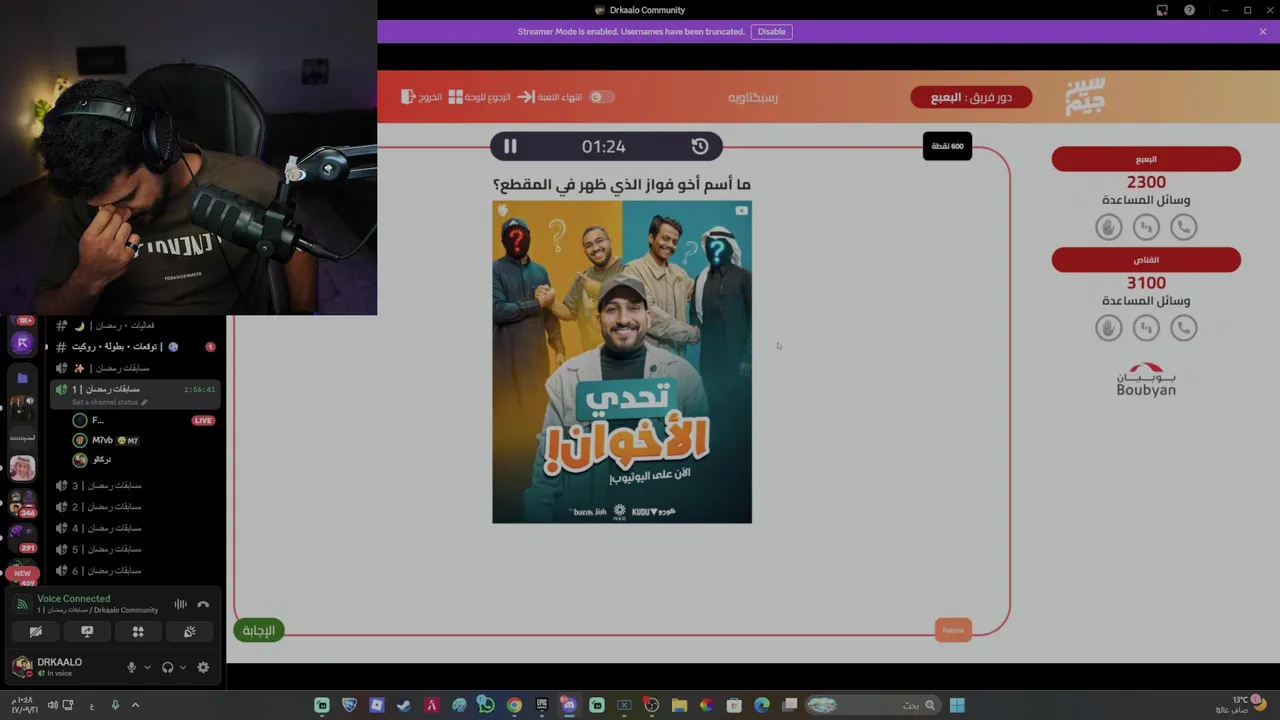Viewport: 1280px width, 720px height.
Task: Deafen with the headphones icon
Action: click(167, 667)
